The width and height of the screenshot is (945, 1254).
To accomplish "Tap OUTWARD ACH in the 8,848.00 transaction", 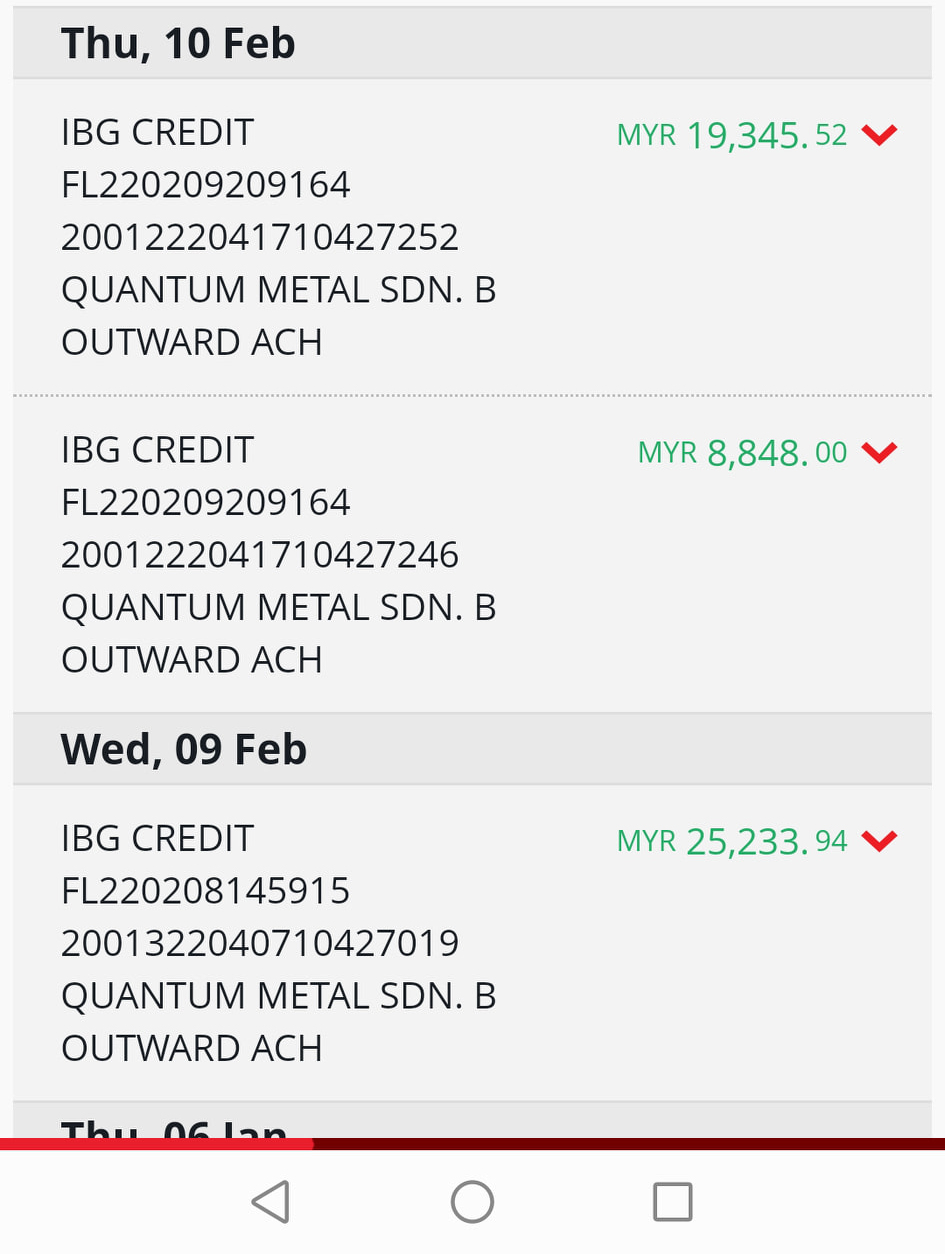I will click(192, 660).
